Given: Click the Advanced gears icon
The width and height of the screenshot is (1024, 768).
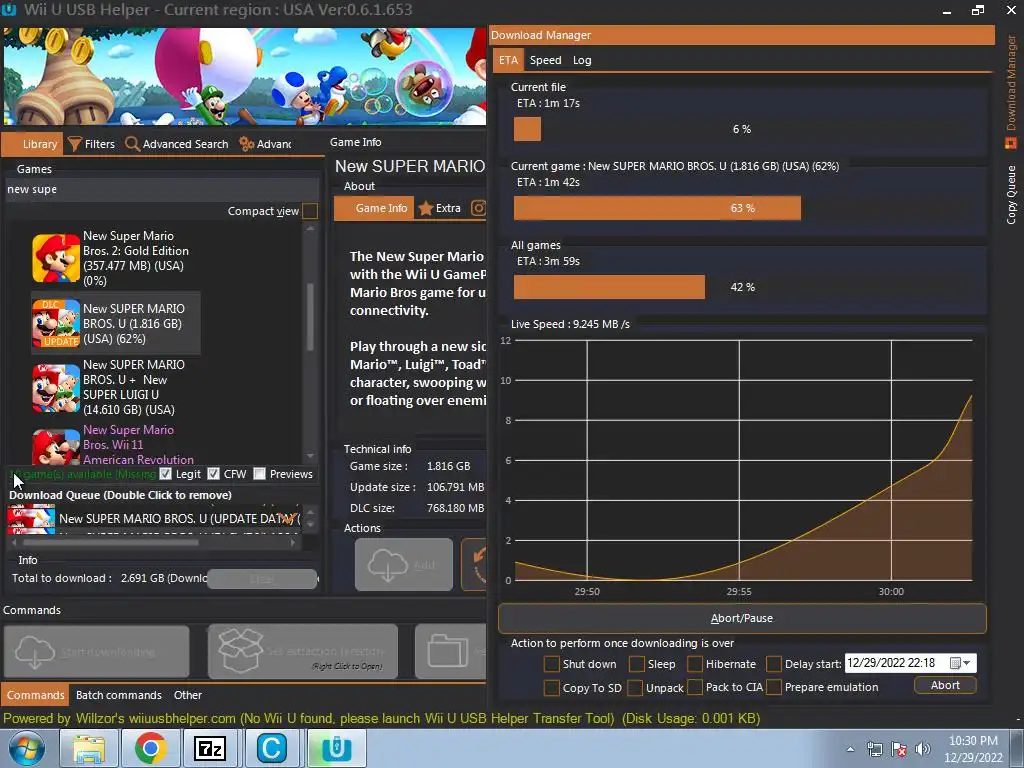Looking at the screenshot, I should 246,144.
